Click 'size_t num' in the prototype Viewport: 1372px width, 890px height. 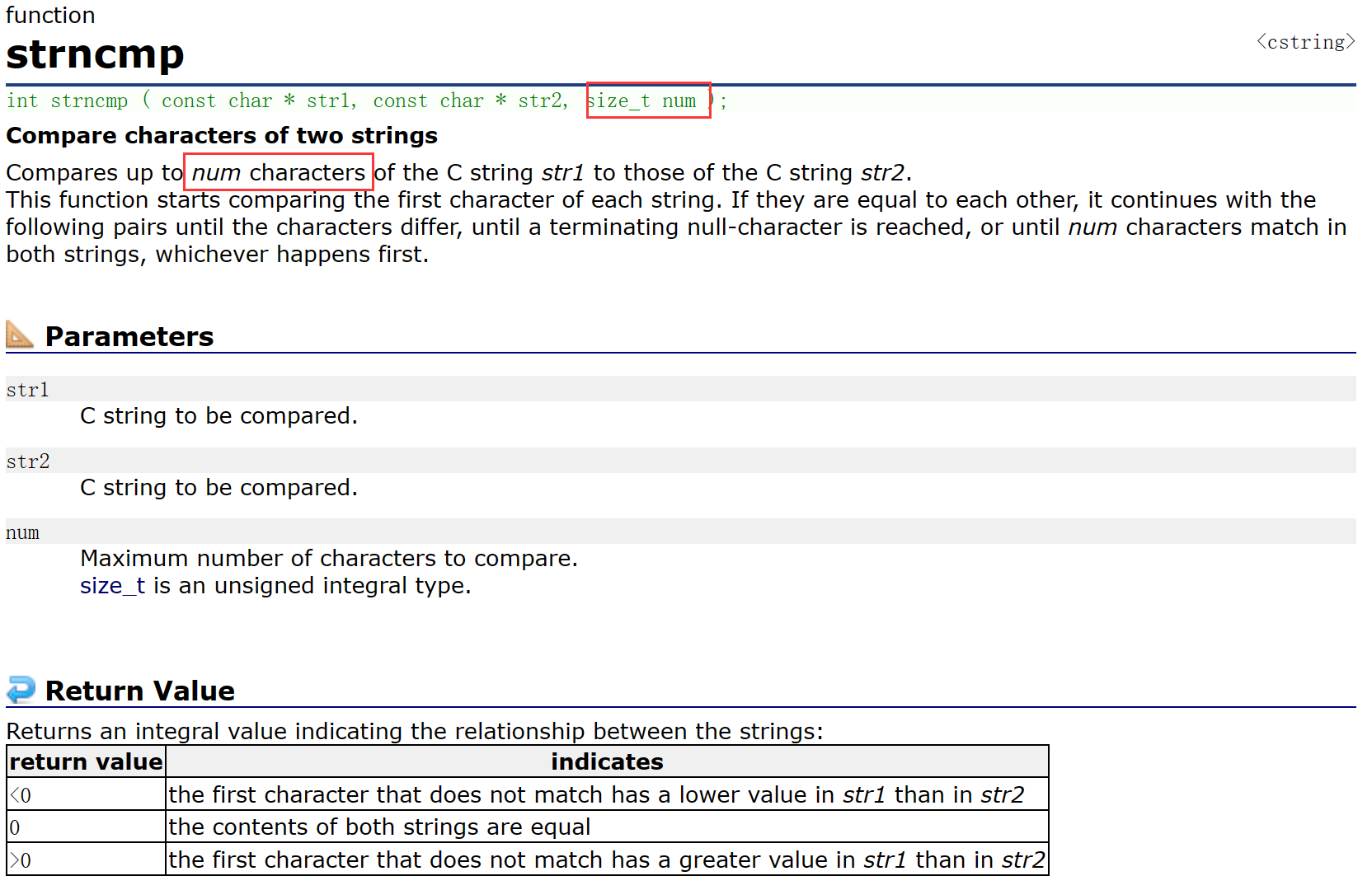tap(641, 101)
